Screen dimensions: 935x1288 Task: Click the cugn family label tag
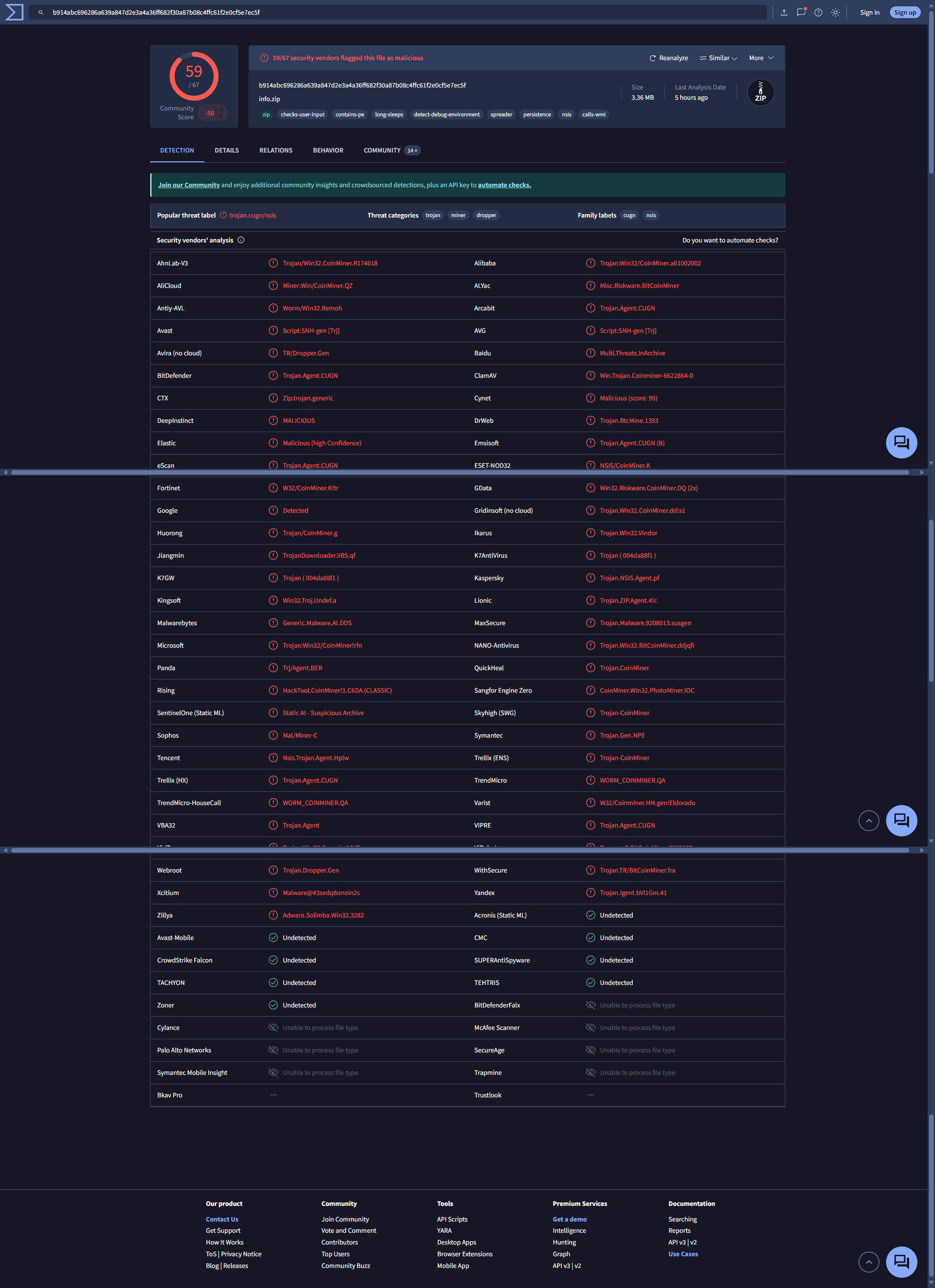[629, 215]
